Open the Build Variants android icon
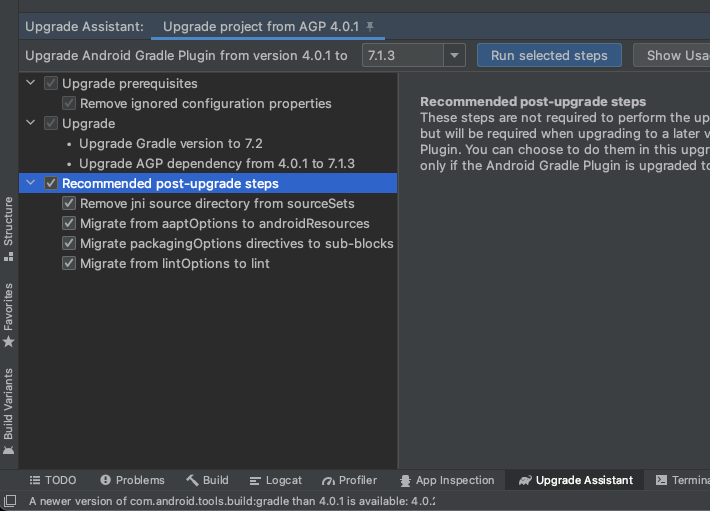710x511 pixels. [x=9, y=450]
